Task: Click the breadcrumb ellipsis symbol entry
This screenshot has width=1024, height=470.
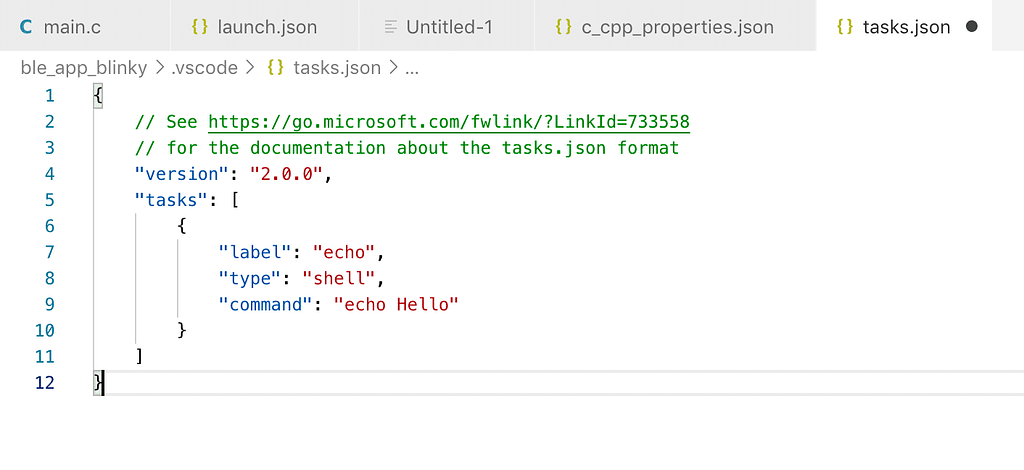Action: coord(411,69)
